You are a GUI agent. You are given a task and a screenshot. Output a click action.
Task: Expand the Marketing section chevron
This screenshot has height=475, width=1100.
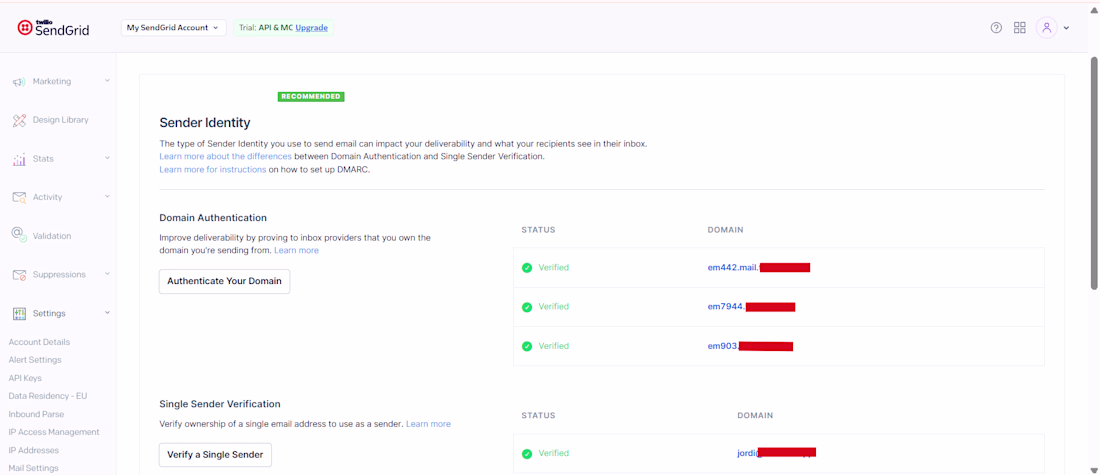click(107, 81)
